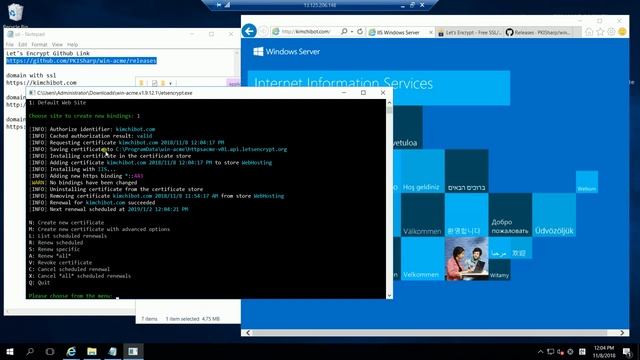Click the Windows Server logo
640x360 pixels.
click(287, 51)
